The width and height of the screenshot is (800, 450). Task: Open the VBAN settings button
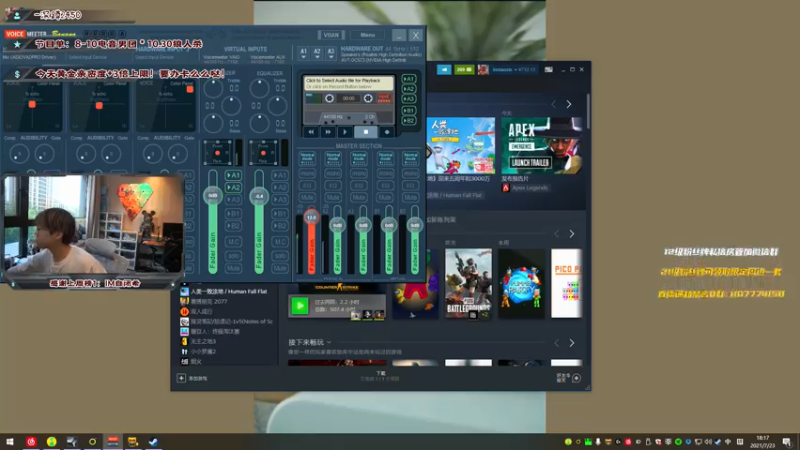pos(331,35)
